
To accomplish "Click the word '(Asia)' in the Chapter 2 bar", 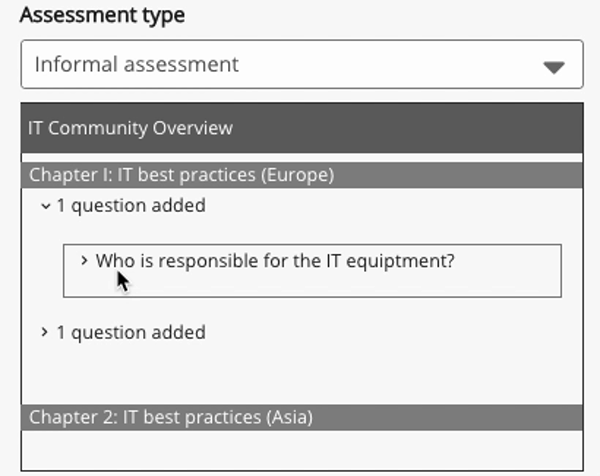I will 289,417.
